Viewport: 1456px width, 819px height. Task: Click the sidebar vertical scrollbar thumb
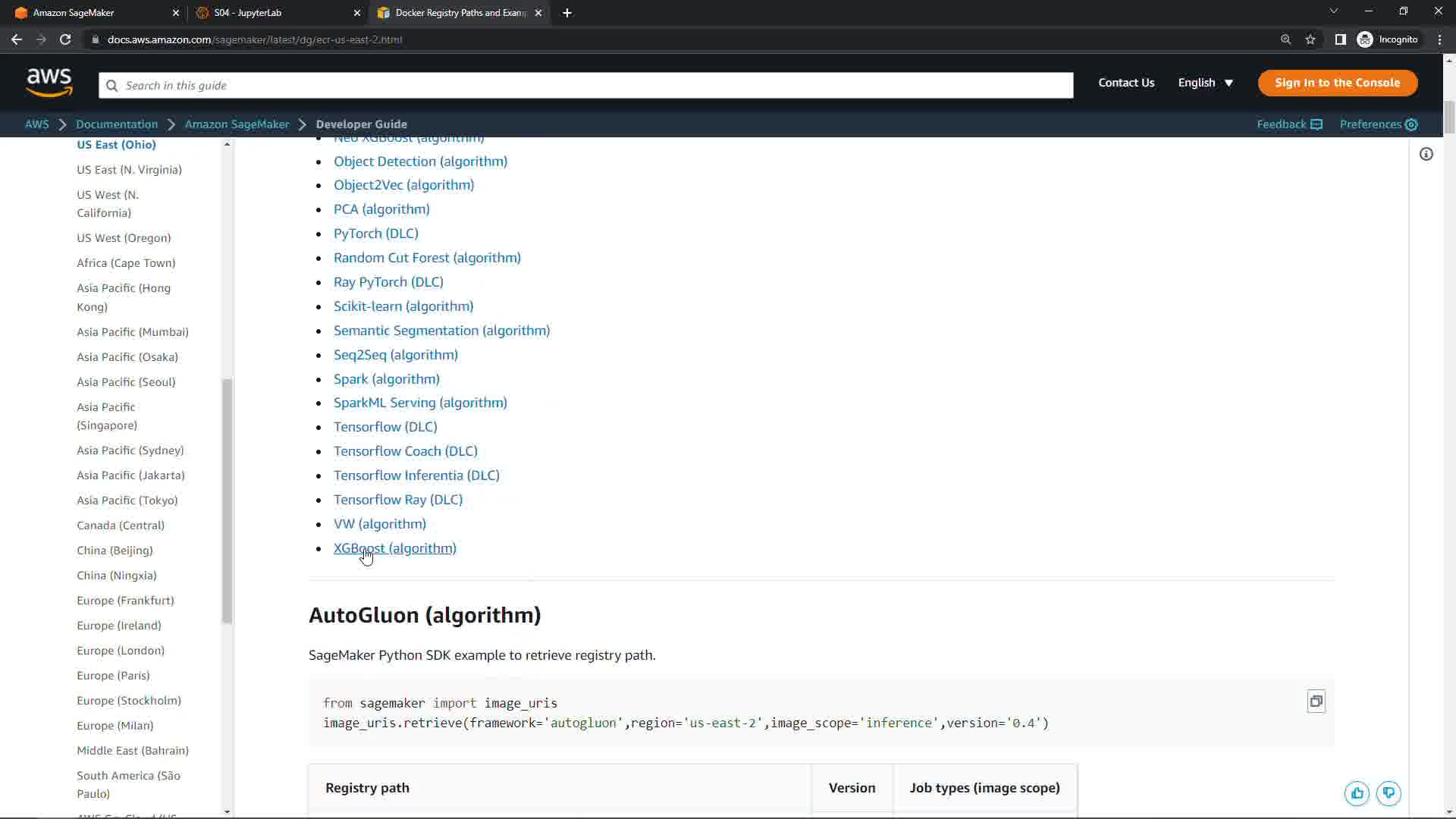[x=227, y=500]
